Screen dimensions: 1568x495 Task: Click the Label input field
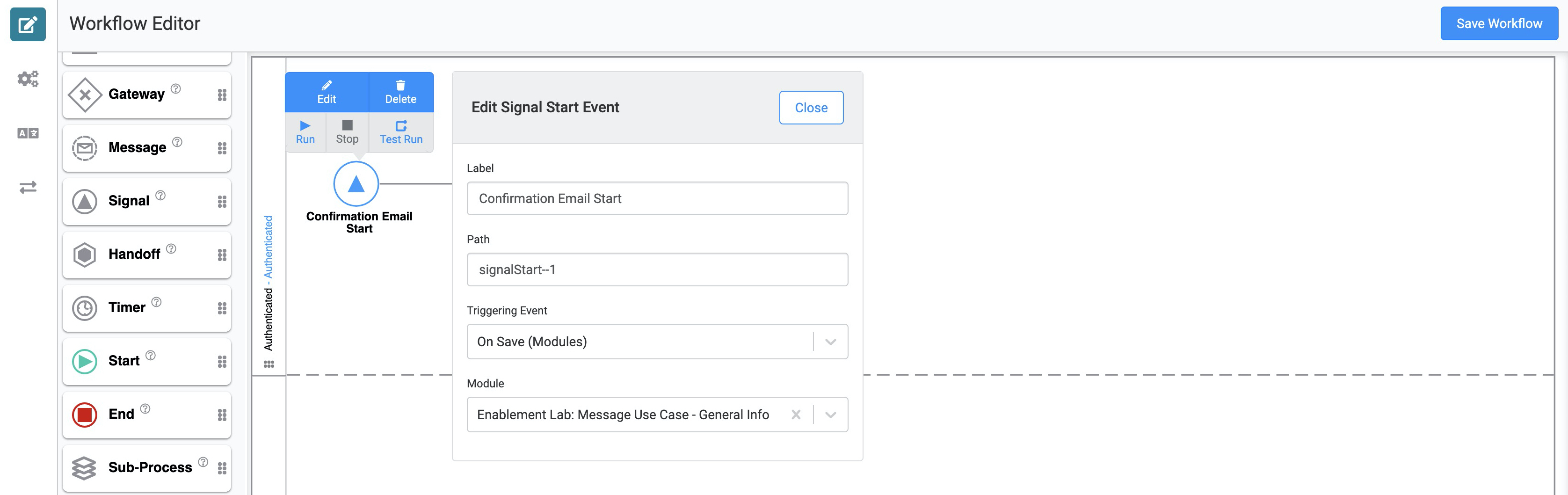(x=657, y=198)
